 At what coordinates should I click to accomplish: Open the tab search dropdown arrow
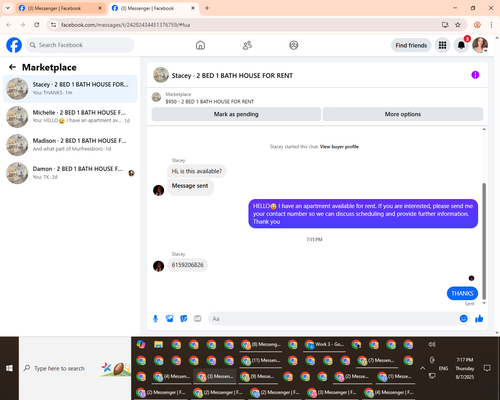pos(8,8)
